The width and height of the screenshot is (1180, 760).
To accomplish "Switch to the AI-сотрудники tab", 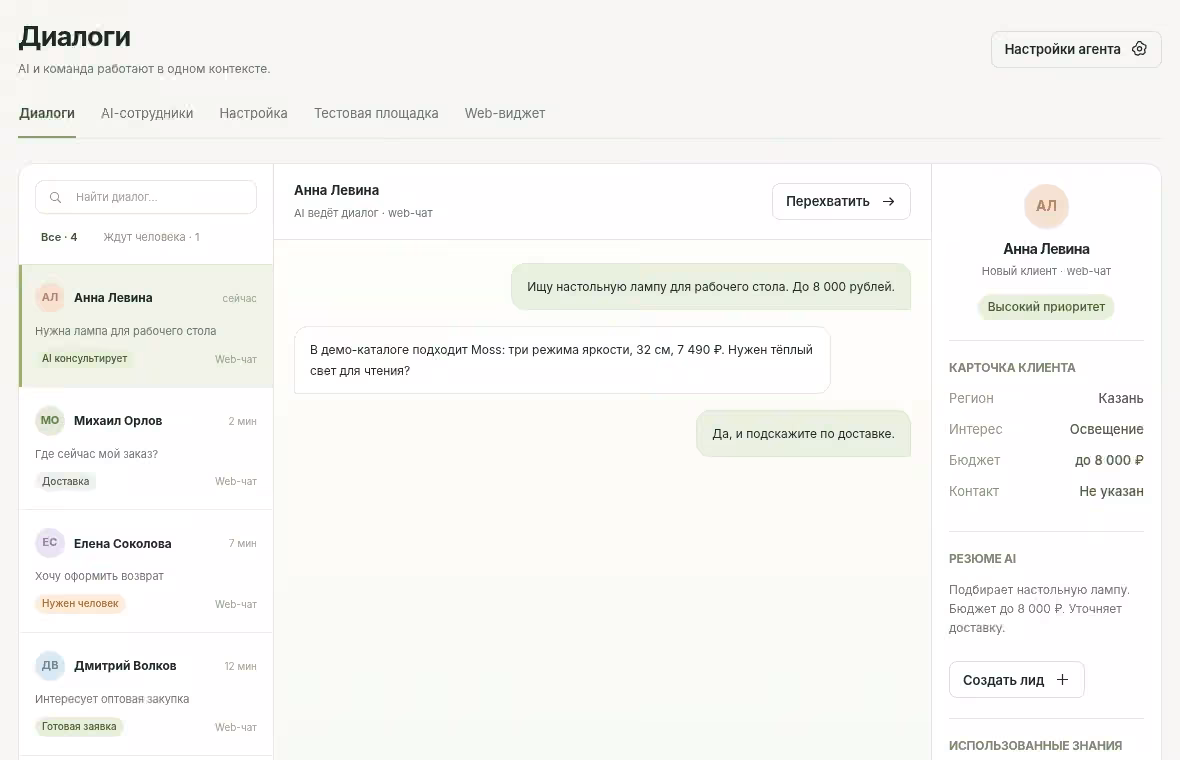I will [x=147, y=114].
